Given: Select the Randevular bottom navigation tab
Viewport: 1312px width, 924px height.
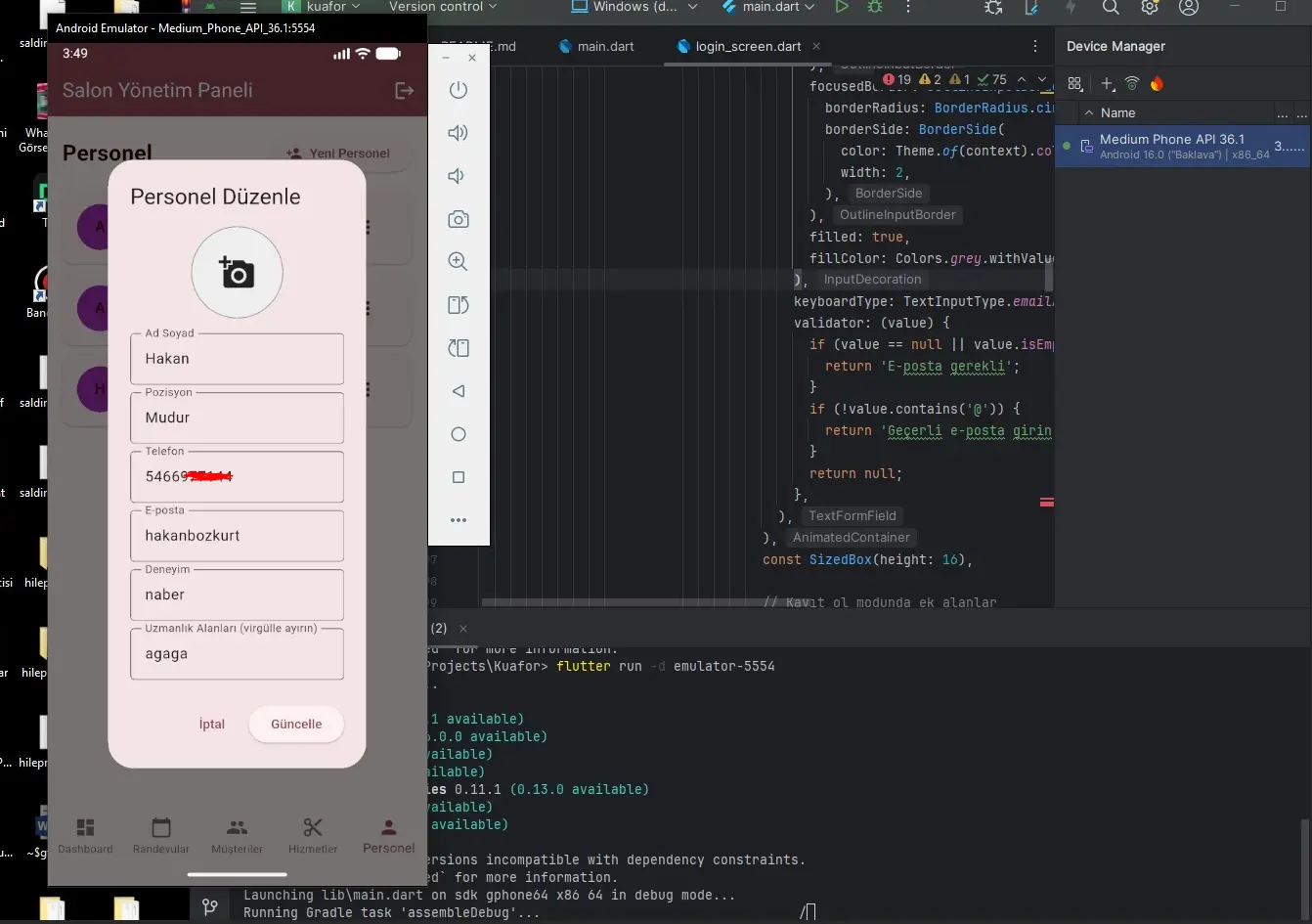Looking at the screenshot, I should tap(161, 836).
